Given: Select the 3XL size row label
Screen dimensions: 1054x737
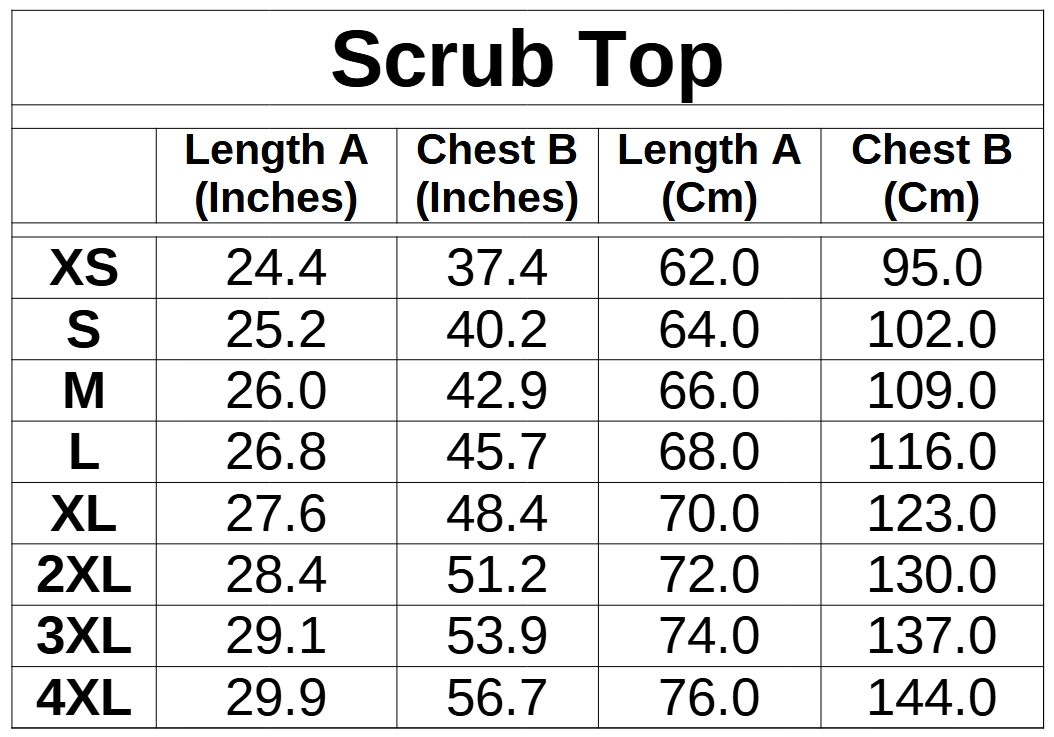Looking at the screenshot, I should coord(84,637).
